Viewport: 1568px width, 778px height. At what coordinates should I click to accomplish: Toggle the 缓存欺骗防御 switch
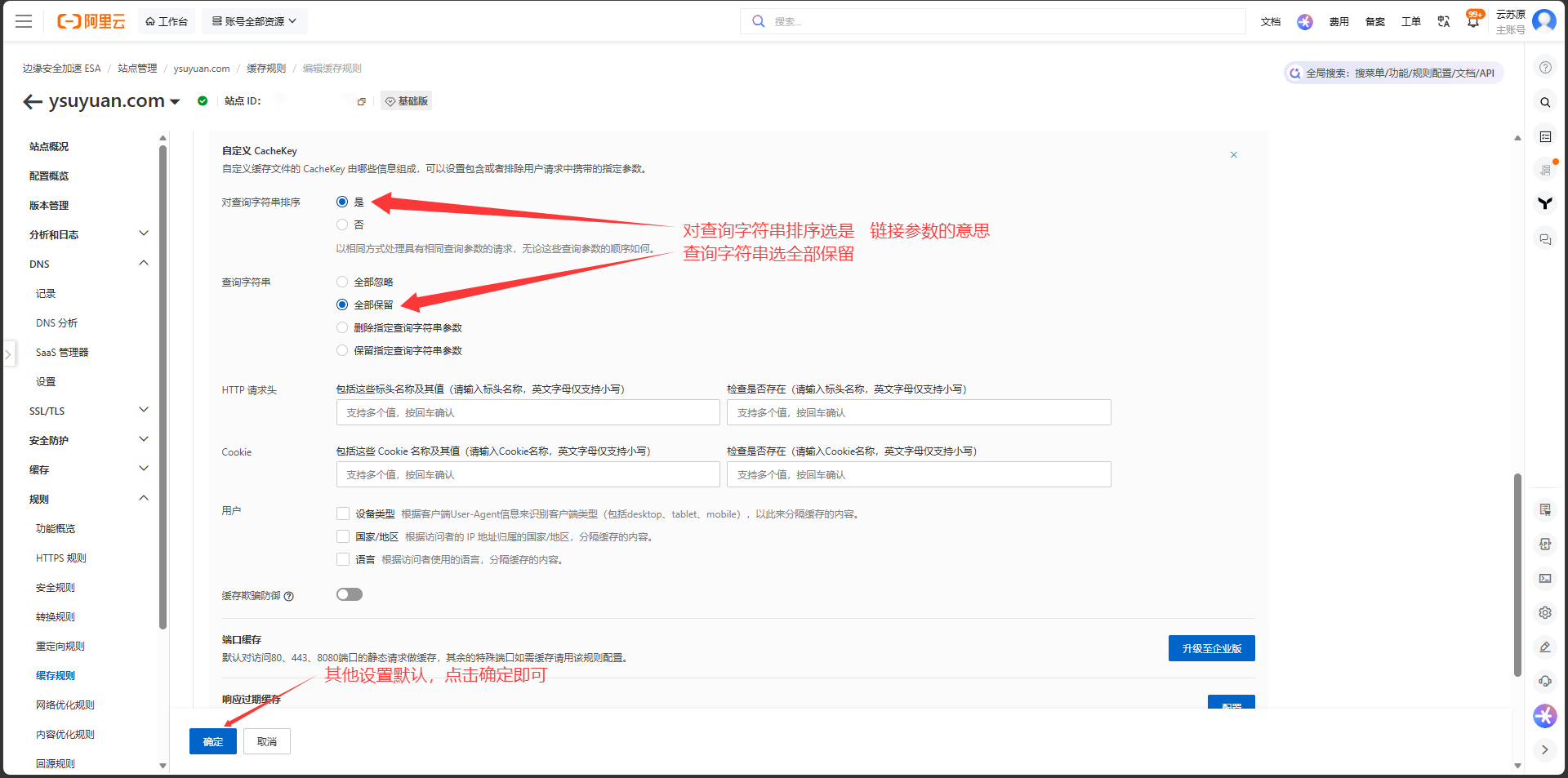pos(350,594)
